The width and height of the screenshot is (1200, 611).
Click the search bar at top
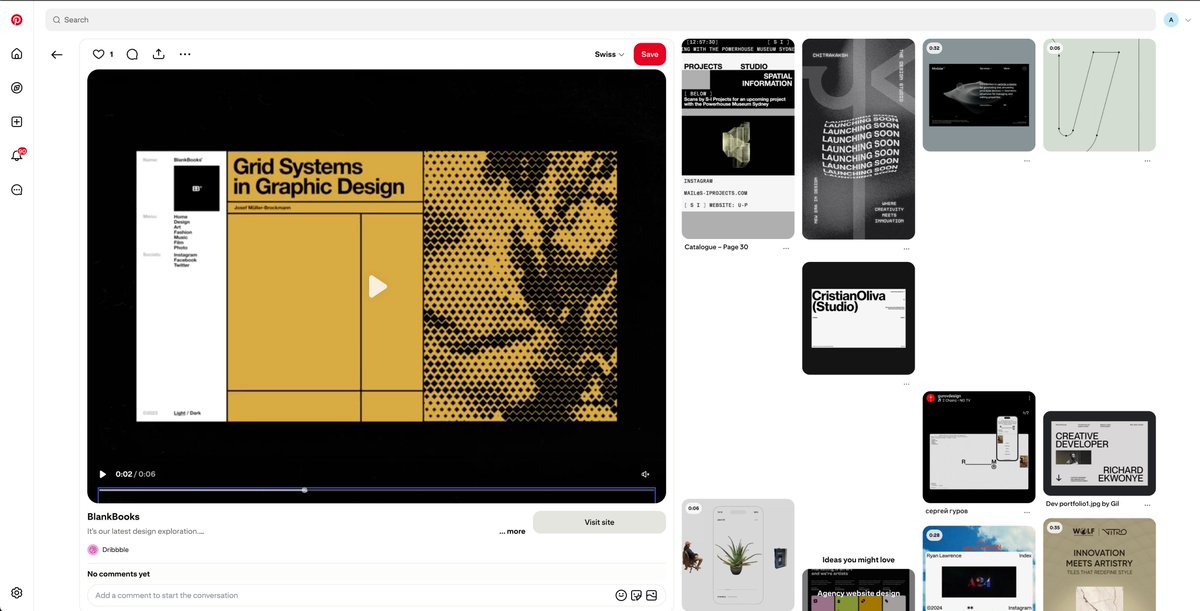tap(600, 19)
